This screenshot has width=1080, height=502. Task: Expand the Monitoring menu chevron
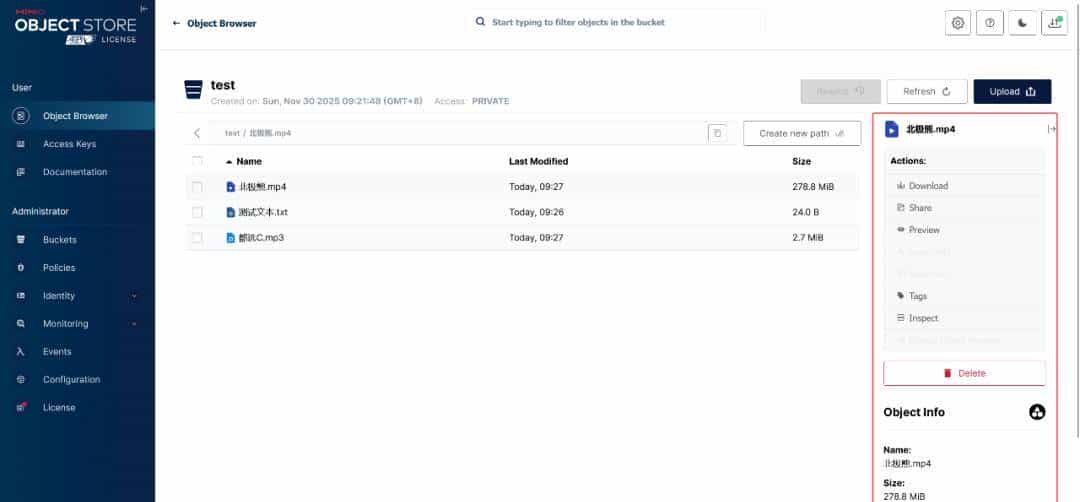[134, 324]
